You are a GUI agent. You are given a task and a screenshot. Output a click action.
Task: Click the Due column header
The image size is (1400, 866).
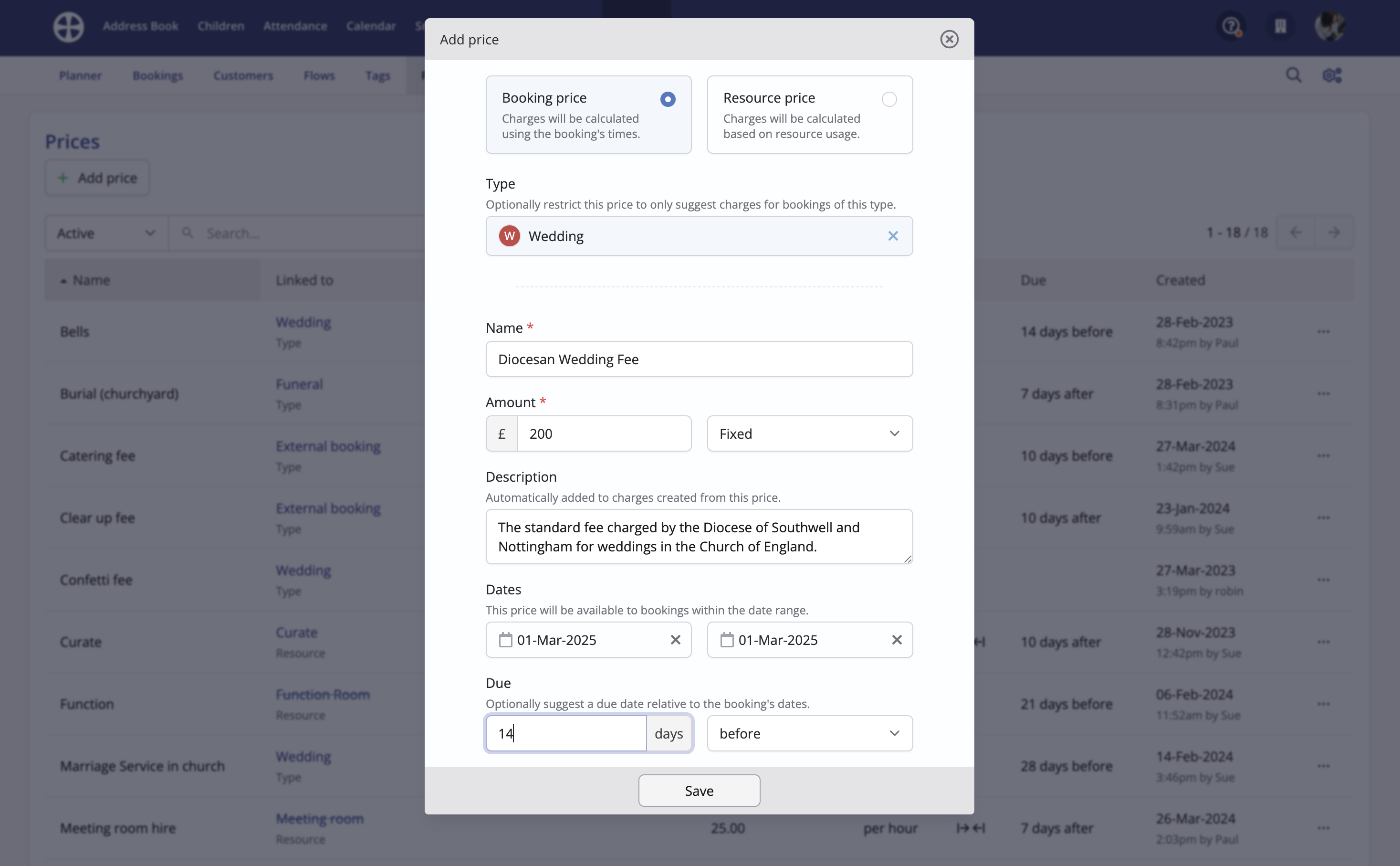(x=1033, y=280)
